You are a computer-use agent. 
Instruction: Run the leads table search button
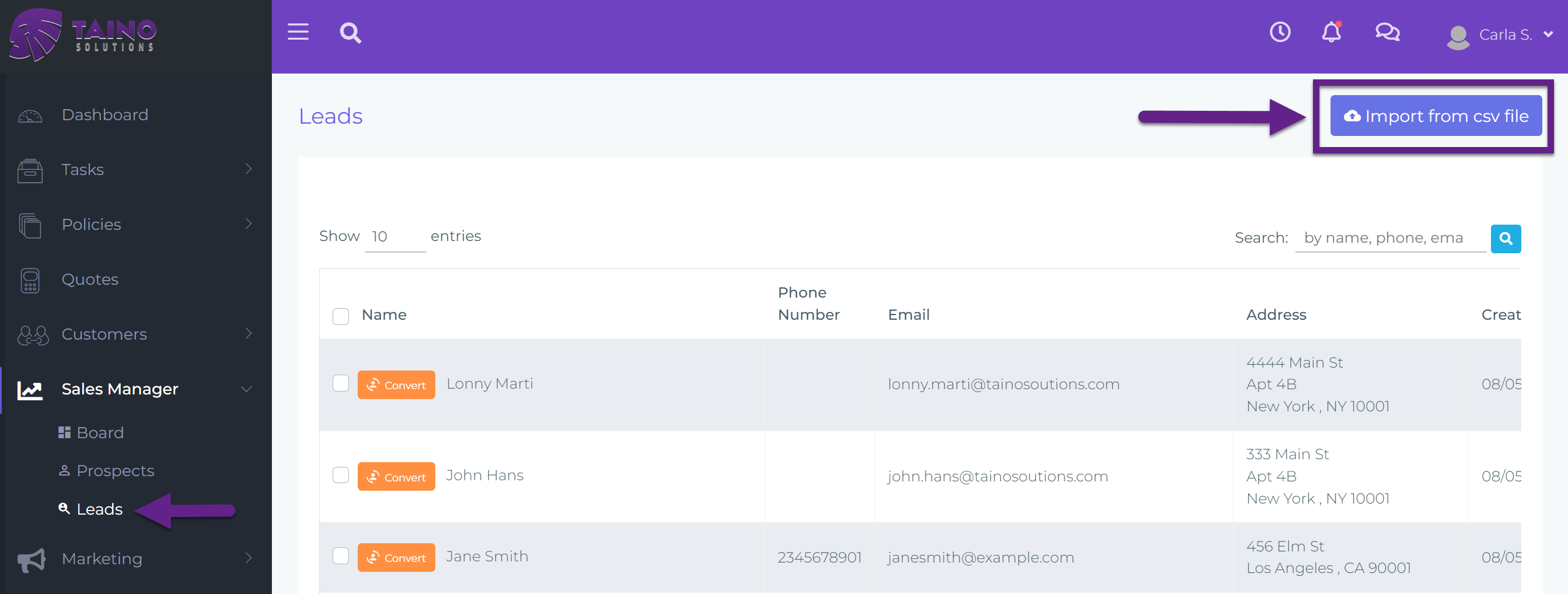1506,238
